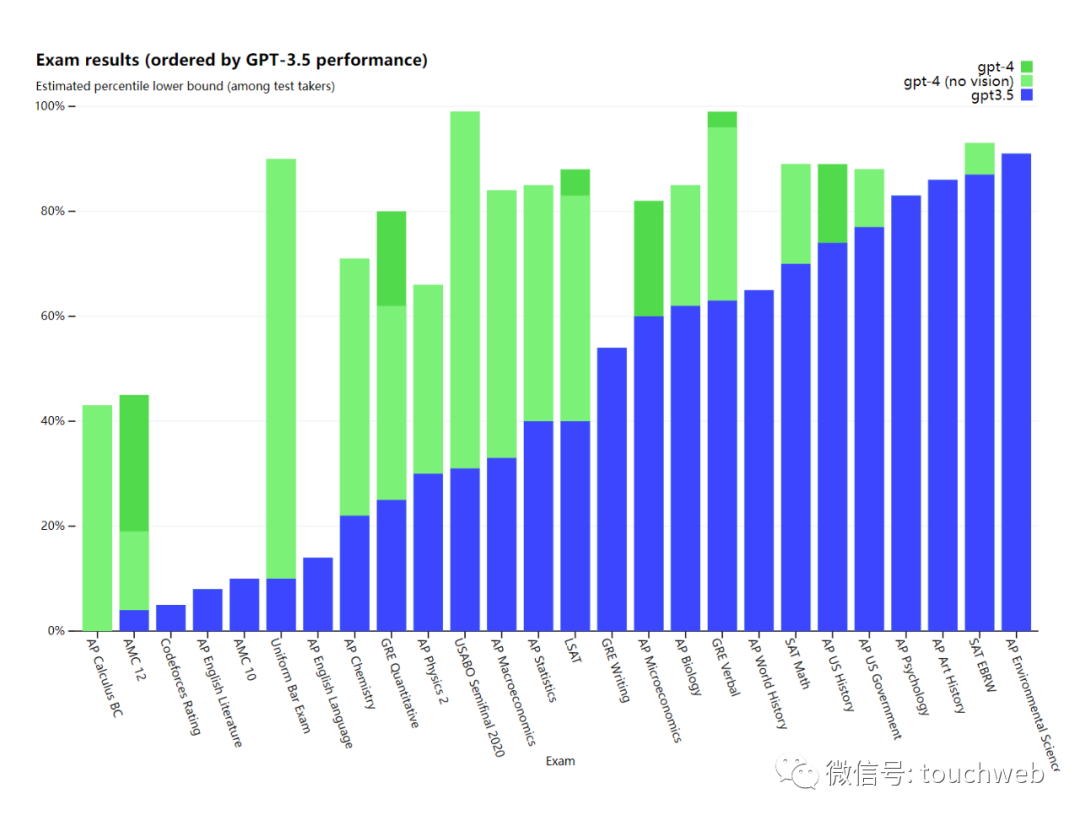The image size is (1080, 821).
Task: Click the 100% y-axis tick label
Action: (x=50, y=106)
